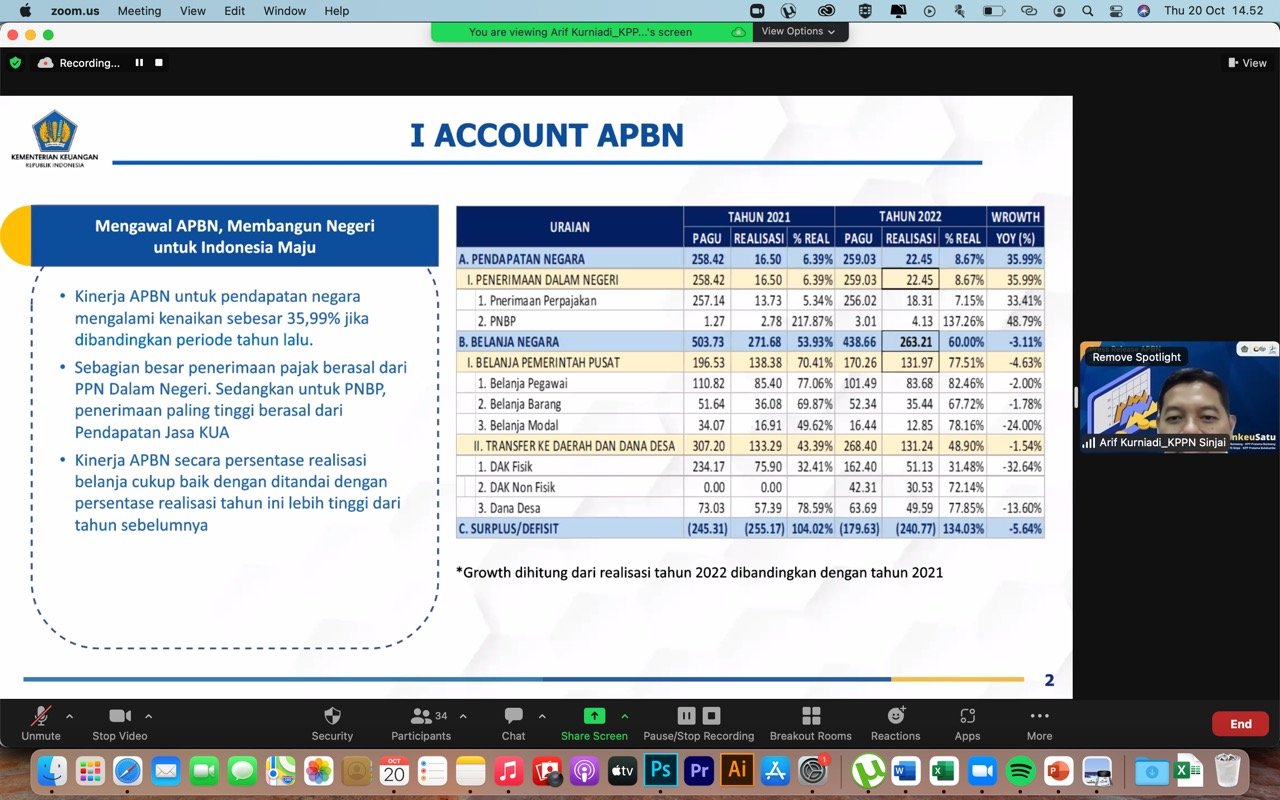
Task: Expand audio options arrow beside Unmute
Action: tap(69, 716)
